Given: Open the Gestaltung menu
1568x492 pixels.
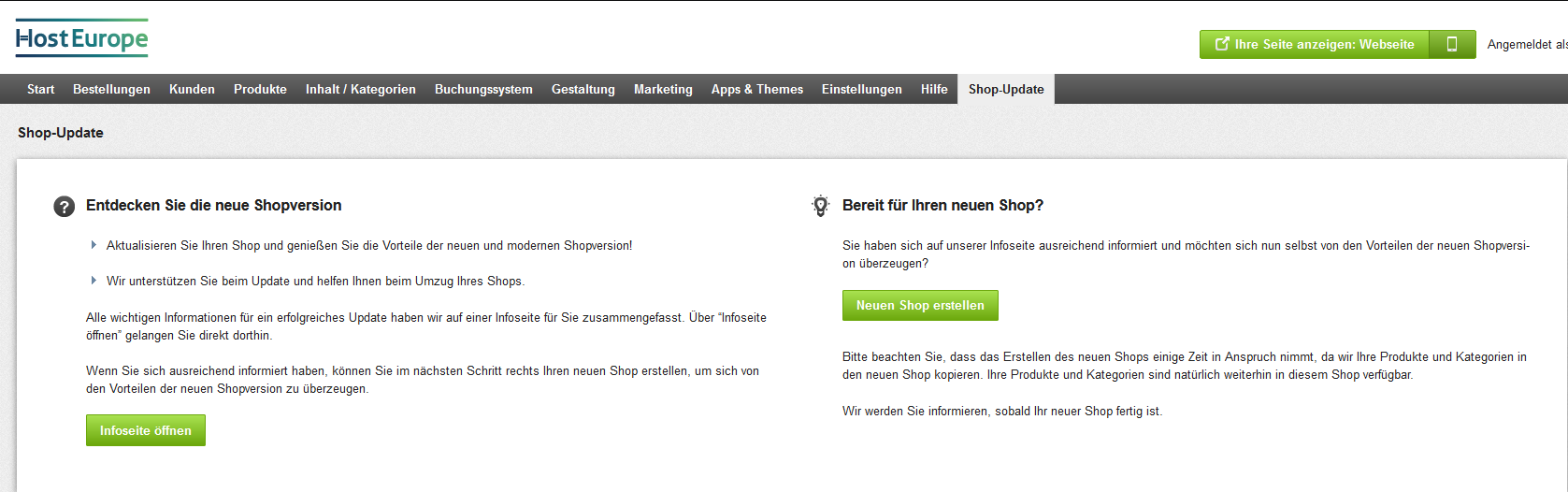Looking at the screenshot, I should (583, 89).
